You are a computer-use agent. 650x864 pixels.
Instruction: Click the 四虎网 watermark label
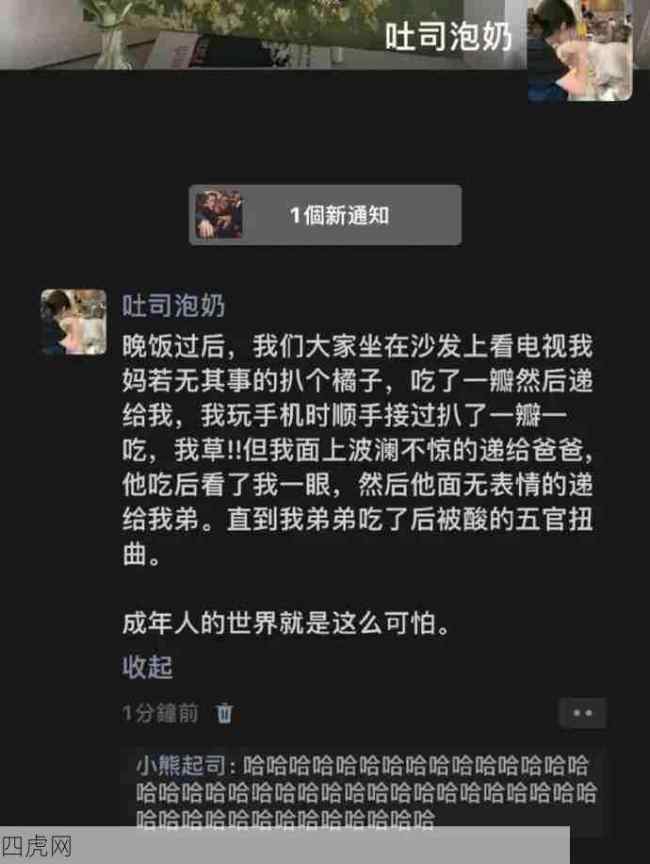(36, 846)
